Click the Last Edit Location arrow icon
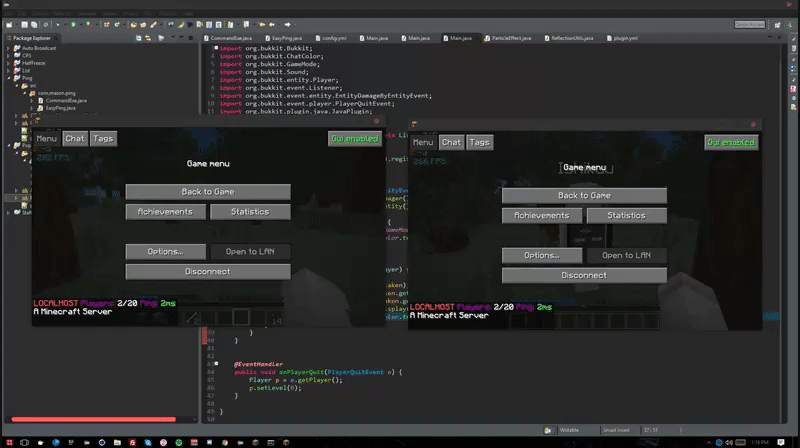 (x=262, y=24)
